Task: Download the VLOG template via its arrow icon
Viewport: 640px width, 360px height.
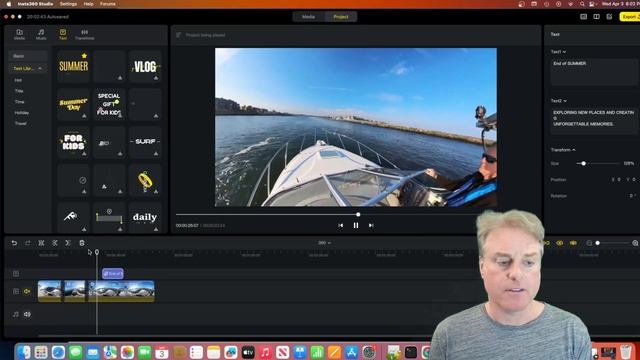Action: (156, 78)
